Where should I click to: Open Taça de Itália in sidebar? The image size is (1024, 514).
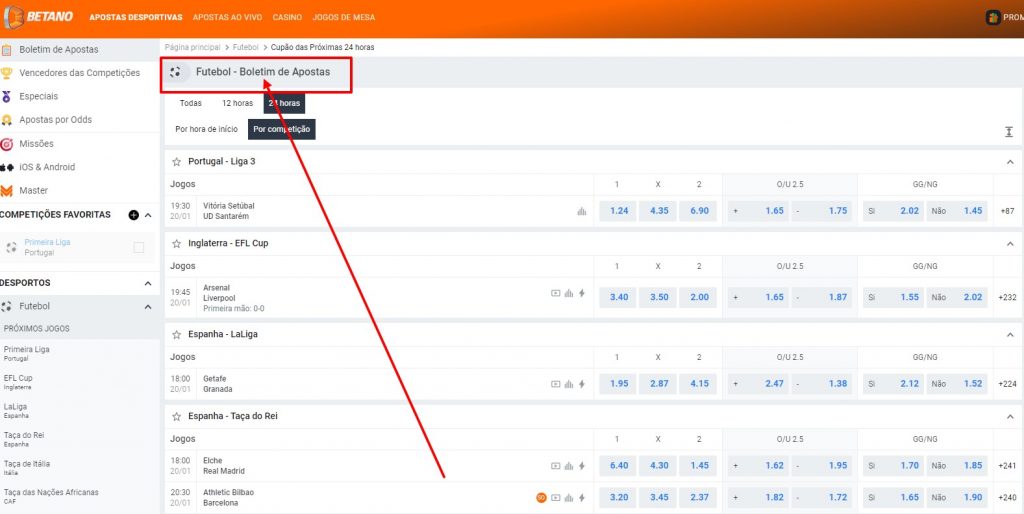[27, 468]
